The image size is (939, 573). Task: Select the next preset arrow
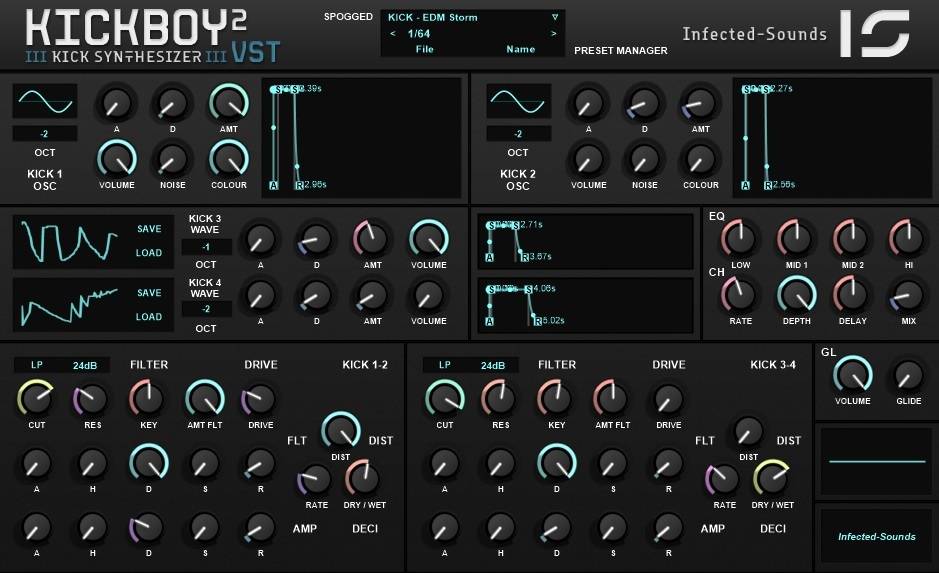point(554,33)
